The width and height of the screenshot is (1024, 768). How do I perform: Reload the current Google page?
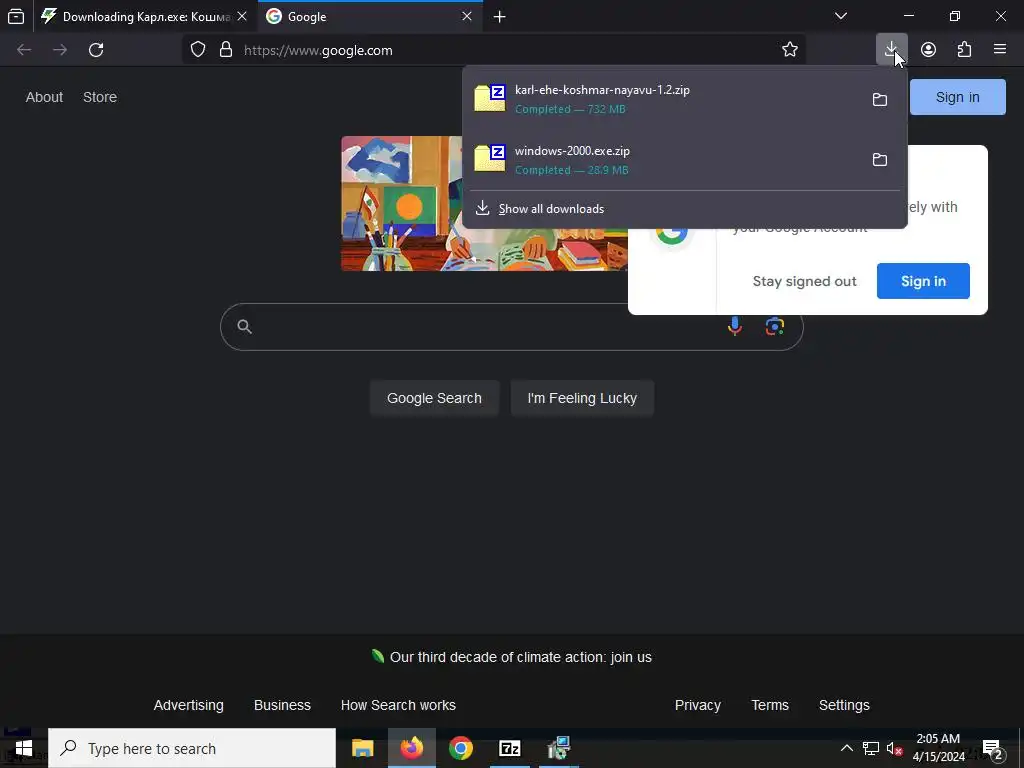tap(96, 50)
